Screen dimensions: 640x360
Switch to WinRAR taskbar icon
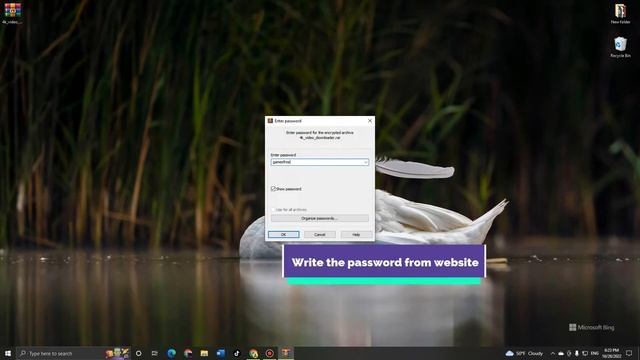[286, 353]
